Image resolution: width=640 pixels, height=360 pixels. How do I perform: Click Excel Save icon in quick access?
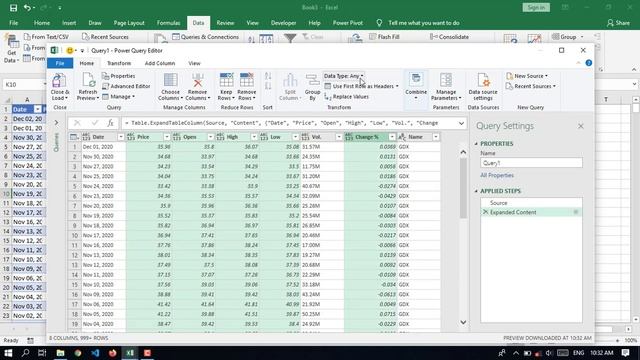click(13, 8)
